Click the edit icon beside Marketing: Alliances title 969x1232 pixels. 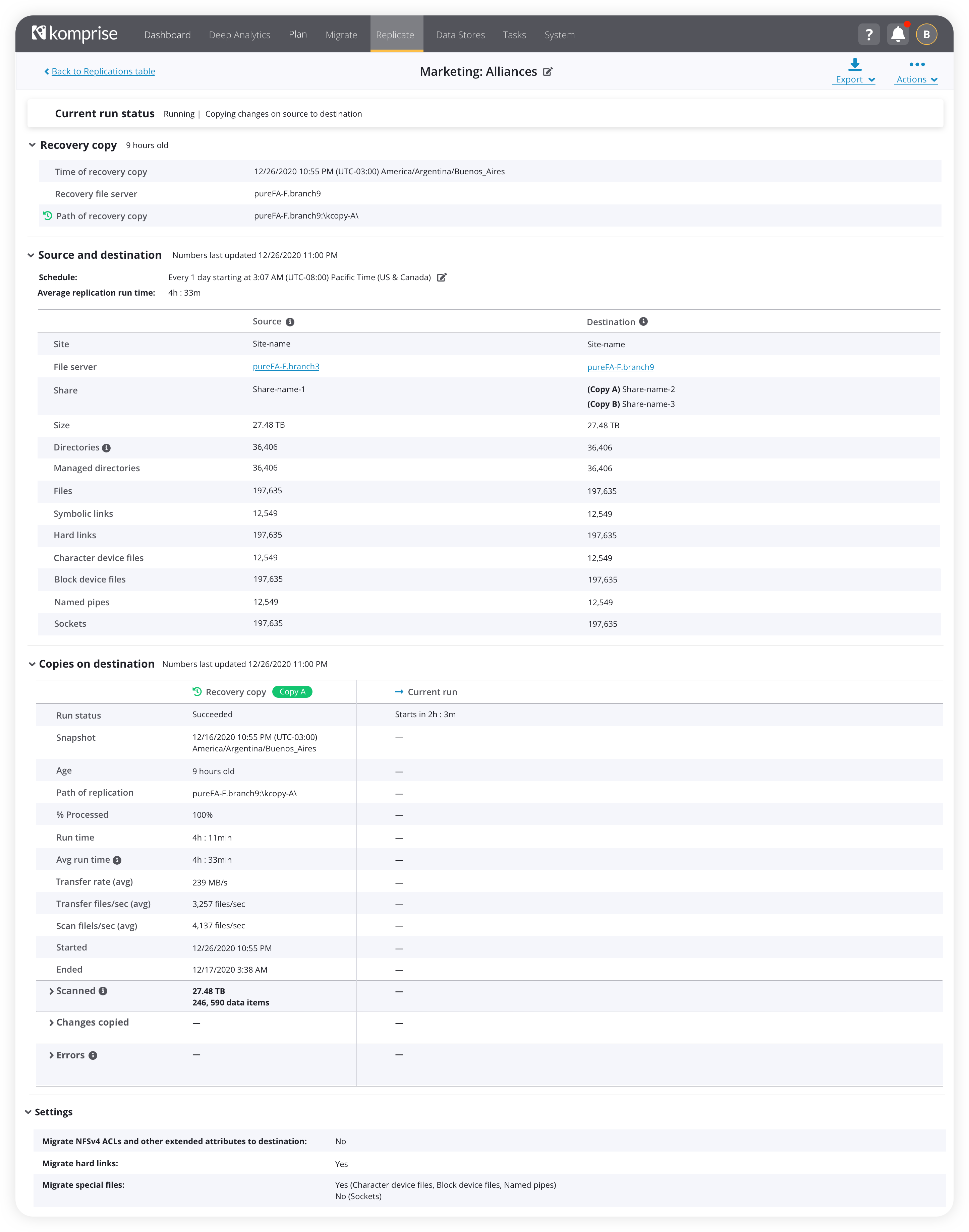coord(548,72)
